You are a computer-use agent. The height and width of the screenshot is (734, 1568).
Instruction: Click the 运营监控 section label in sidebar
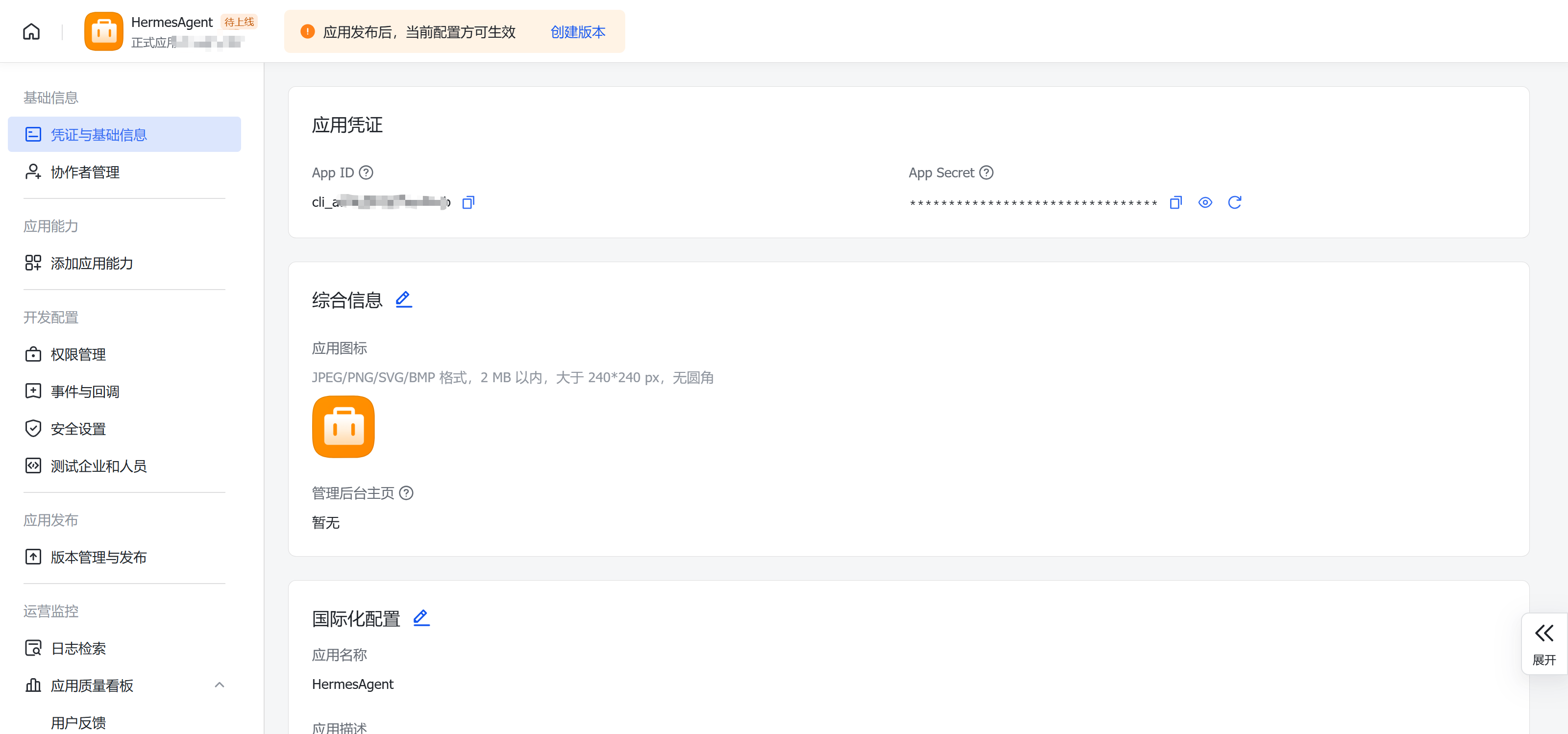tap(50, 611)
